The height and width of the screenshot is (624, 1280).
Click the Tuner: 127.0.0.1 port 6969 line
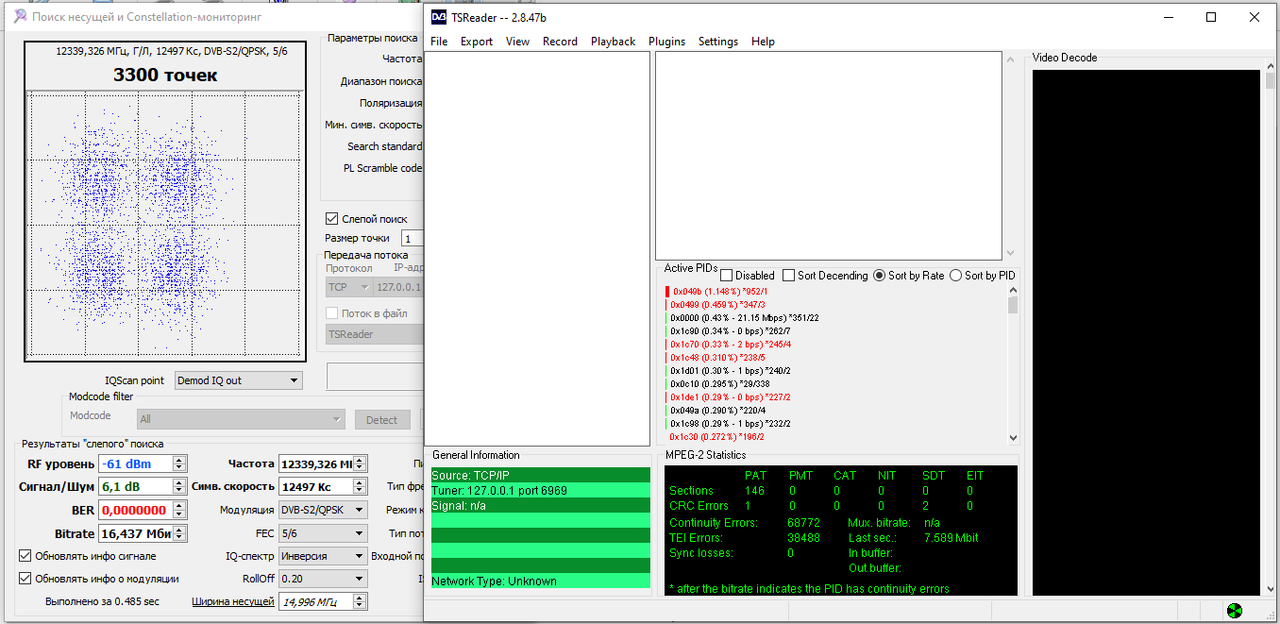click(x=540, y=490)
